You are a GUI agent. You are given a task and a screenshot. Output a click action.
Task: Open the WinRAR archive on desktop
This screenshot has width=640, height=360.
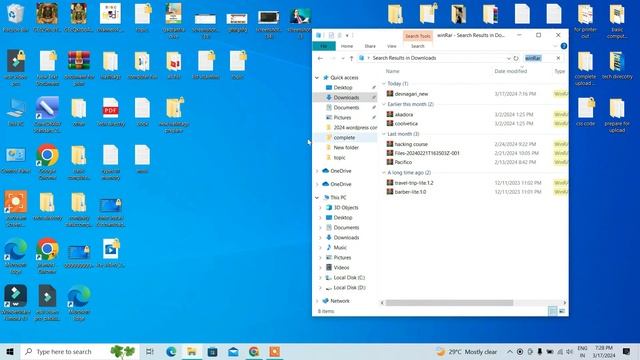coord(79,67)
